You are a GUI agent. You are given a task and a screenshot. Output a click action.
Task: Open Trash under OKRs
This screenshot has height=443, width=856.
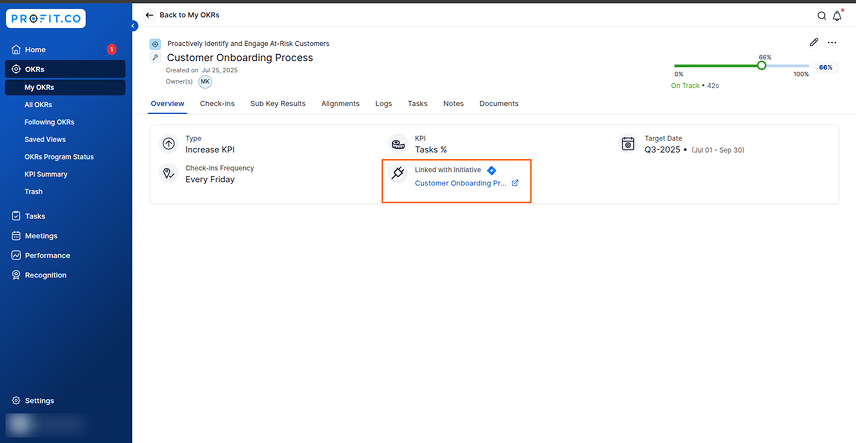[33, 192]
